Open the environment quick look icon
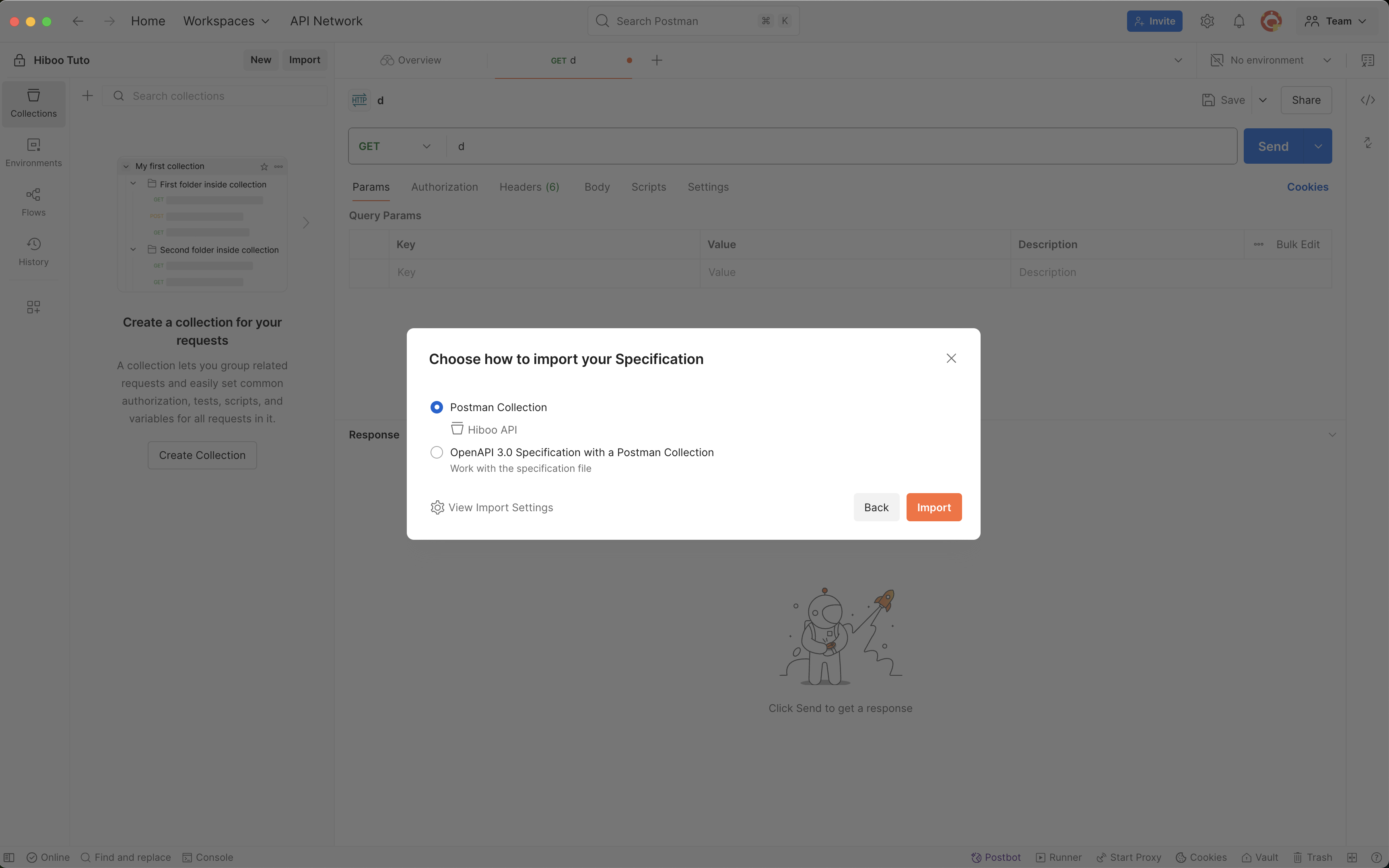The image size is (1389, 868). tap(1368, 60)
